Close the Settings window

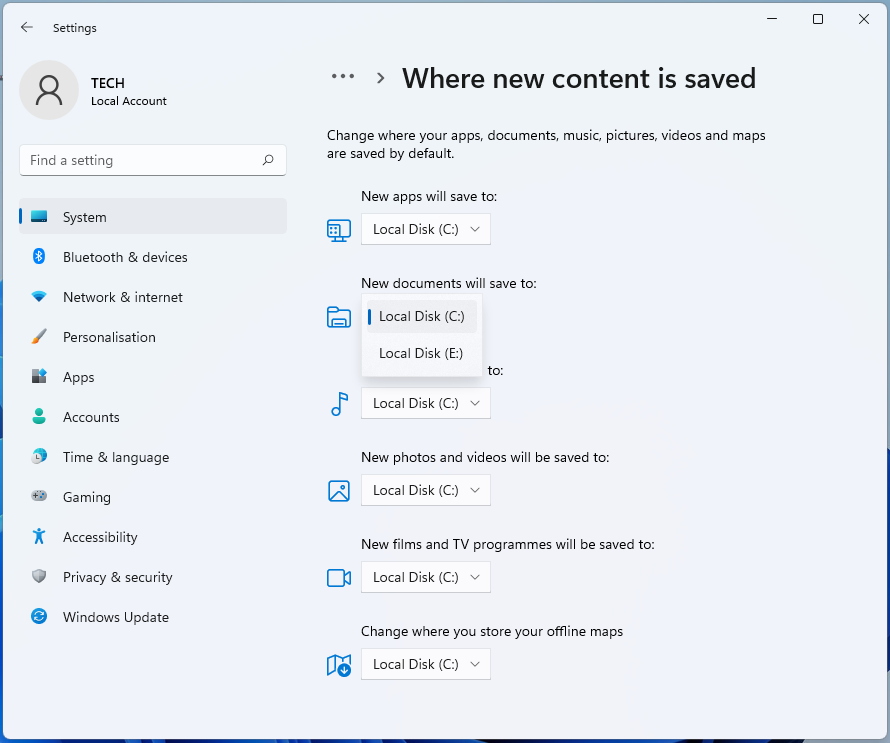864,19
